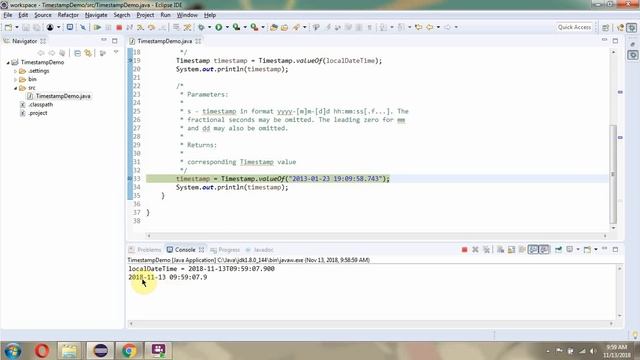Open the Window menu
Viewport: 640px width, 360px height.
(187, 15)
